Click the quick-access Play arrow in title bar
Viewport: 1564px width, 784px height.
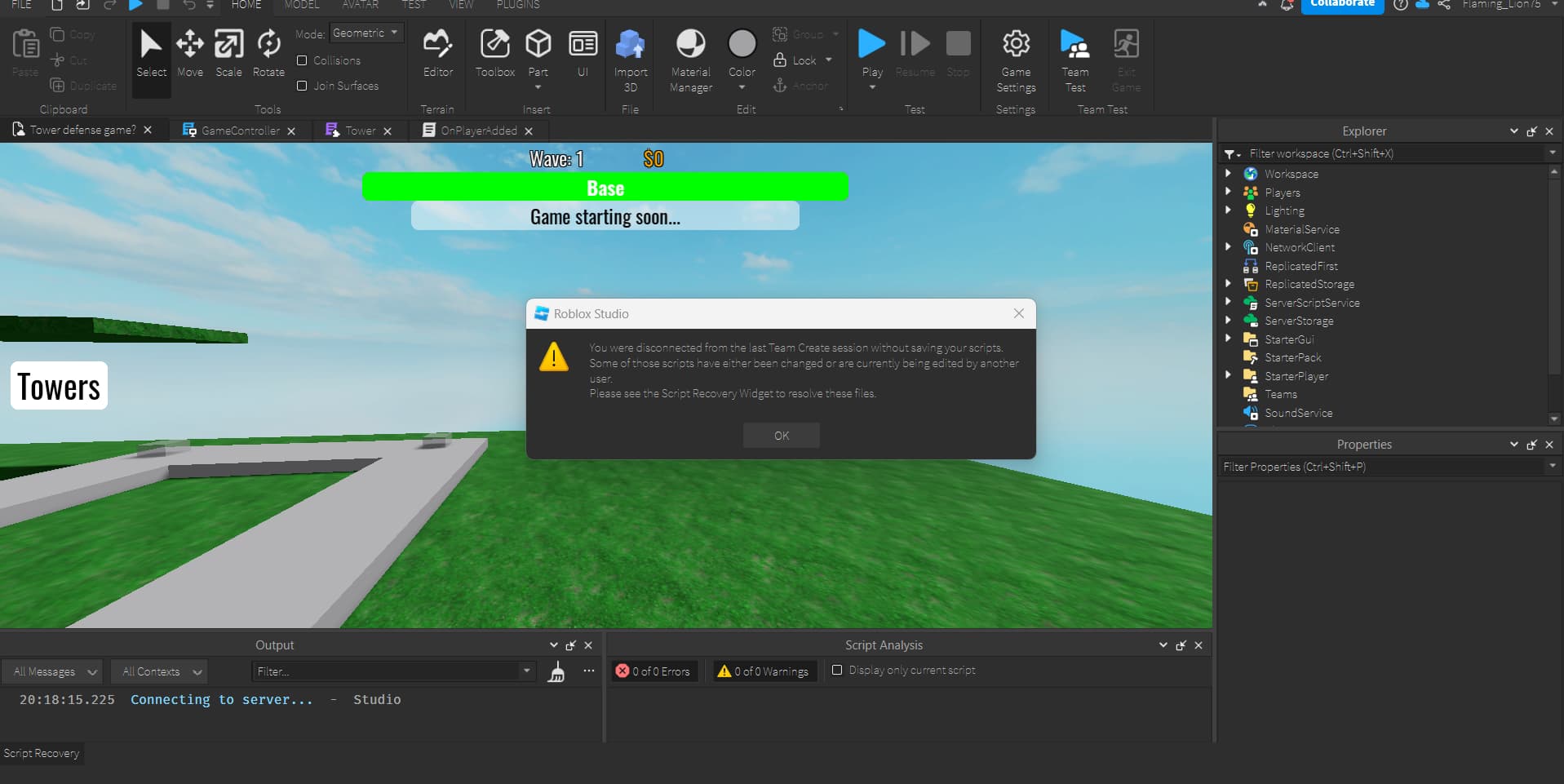pyautogui.click(x=136, y=5)
